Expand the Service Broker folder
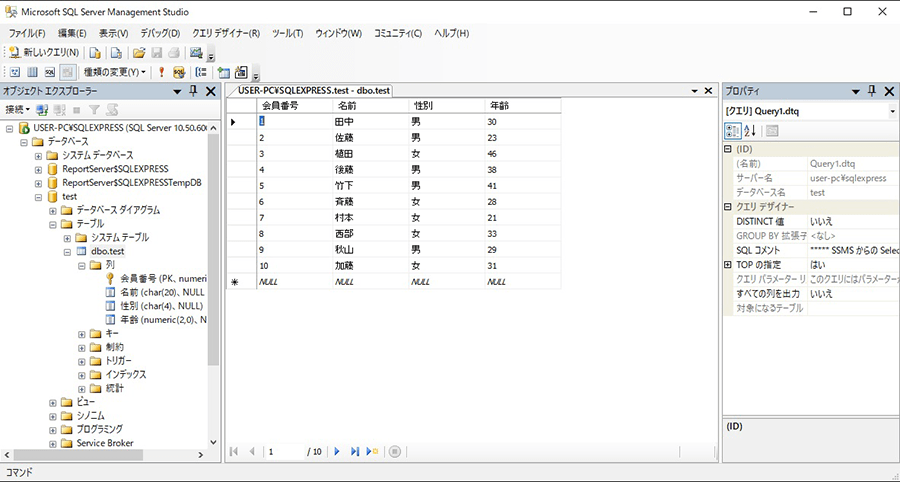 [52, 444]
